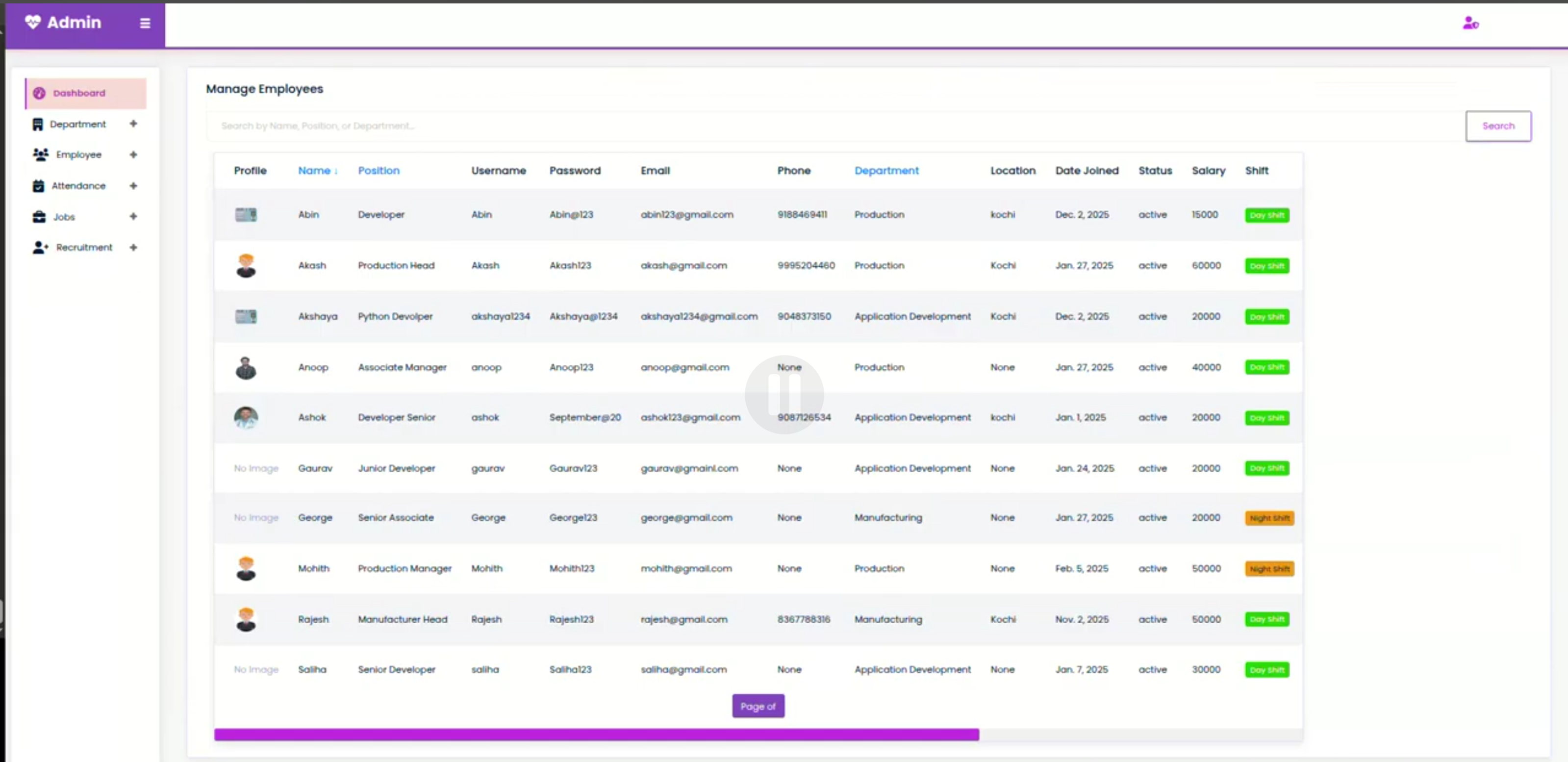Viewport: 1568px width, 762px height.
Task: Click the email george@gmail.com
Action: [686, 518]
